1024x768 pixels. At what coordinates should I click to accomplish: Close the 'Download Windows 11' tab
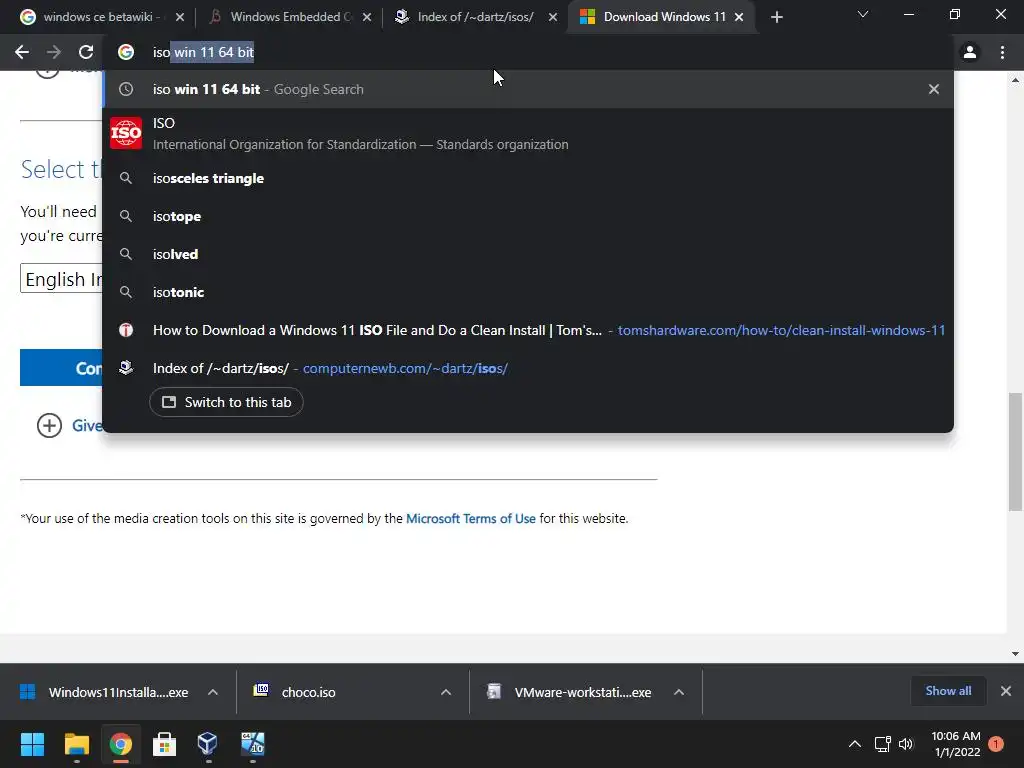point(739,17)
